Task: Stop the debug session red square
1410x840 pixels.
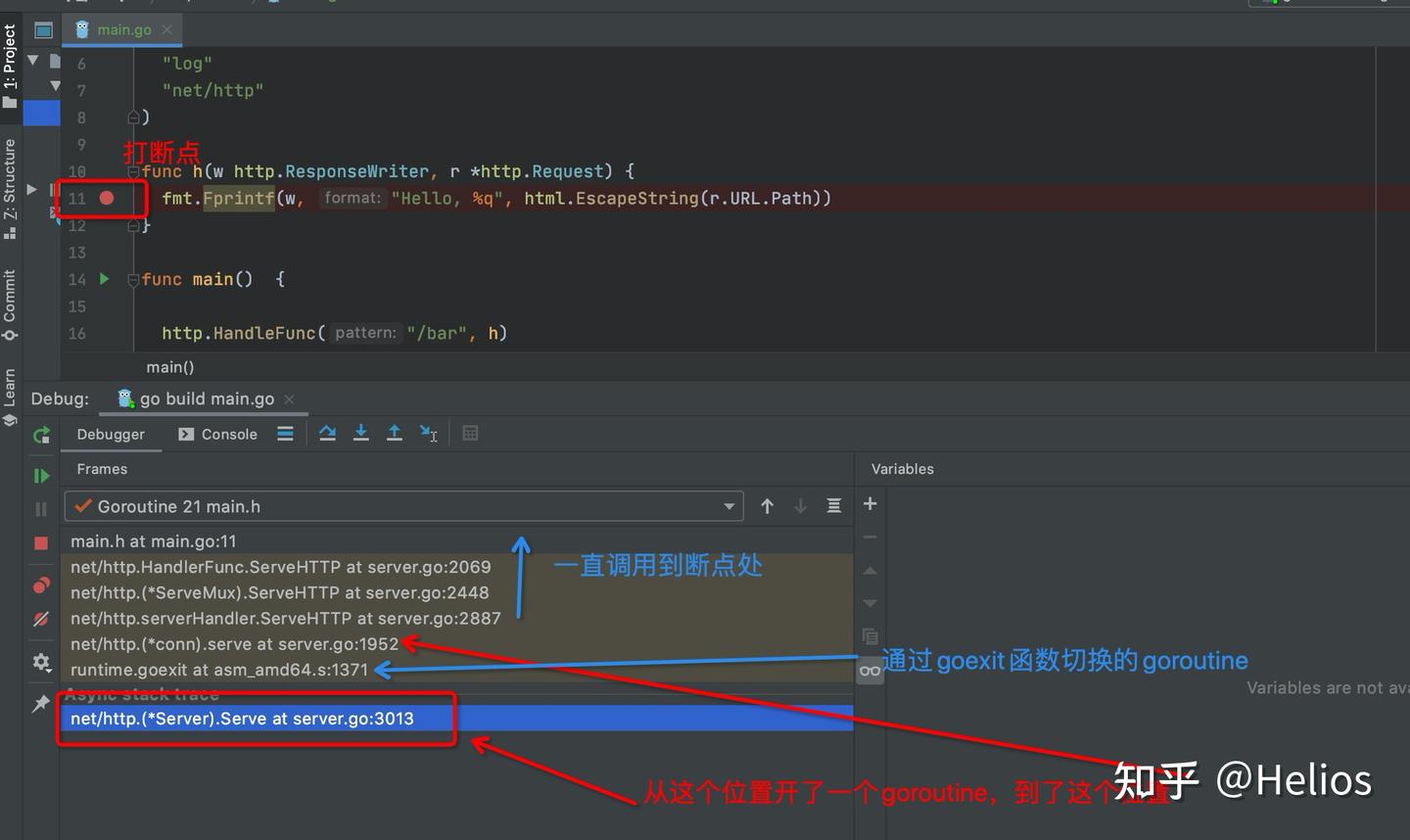Action: coord(41,542)
